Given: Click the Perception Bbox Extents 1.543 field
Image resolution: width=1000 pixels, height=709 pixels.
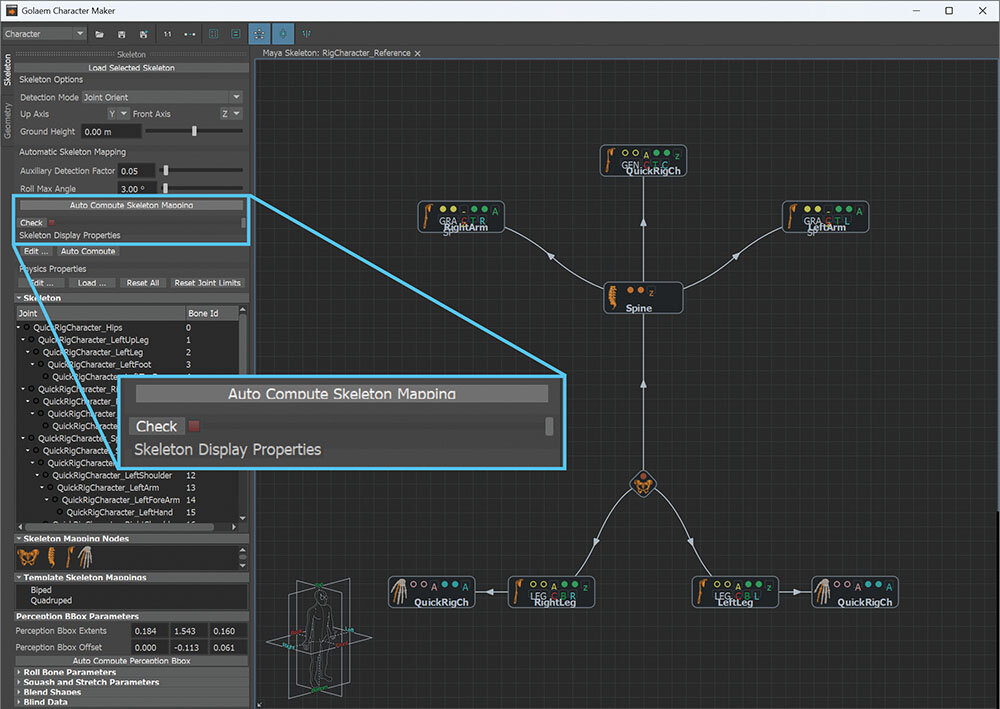Looking at the screenshot, I should (x=188, y=631).
